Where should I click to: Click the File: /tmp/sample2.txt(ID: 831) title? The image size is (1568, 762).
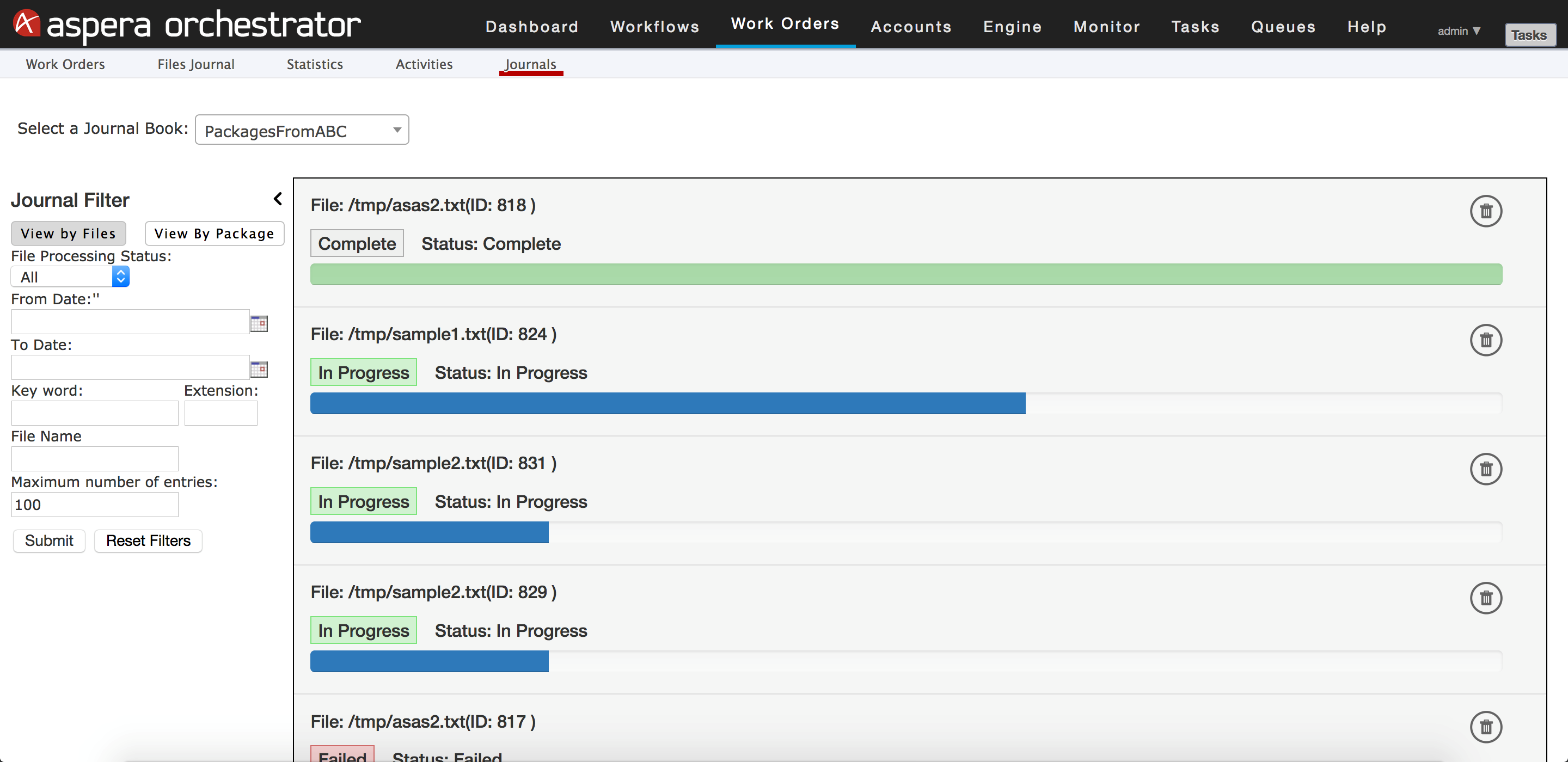coord(433,463)
